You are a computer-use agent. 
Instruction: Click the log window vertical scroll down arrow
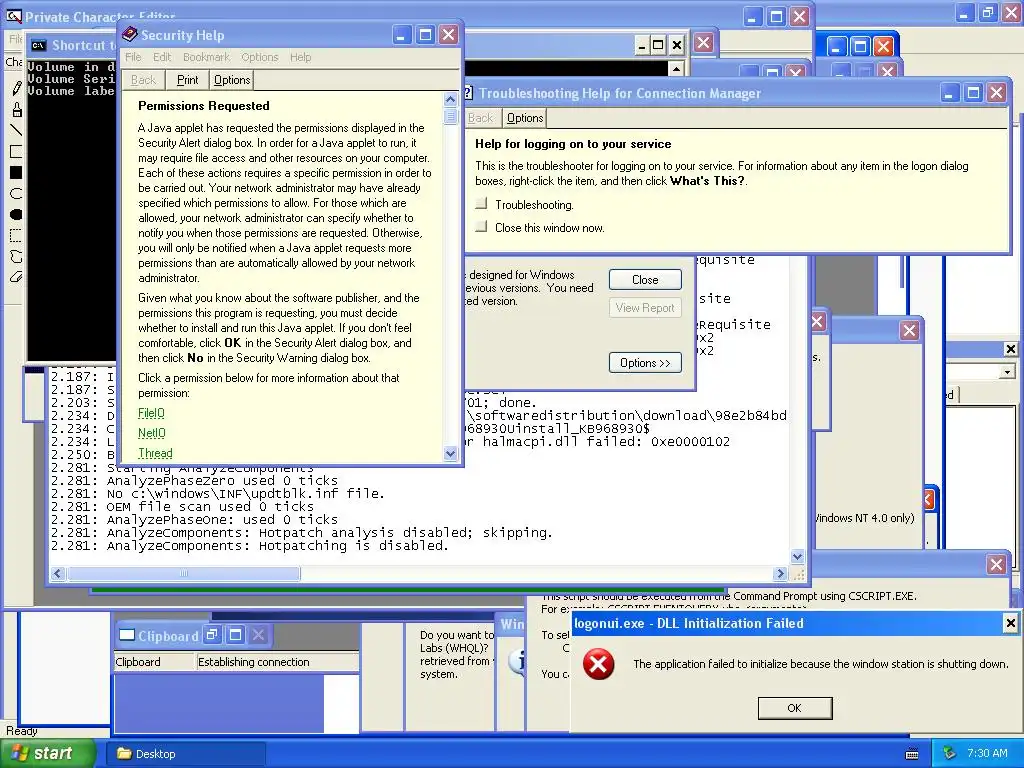797,557
